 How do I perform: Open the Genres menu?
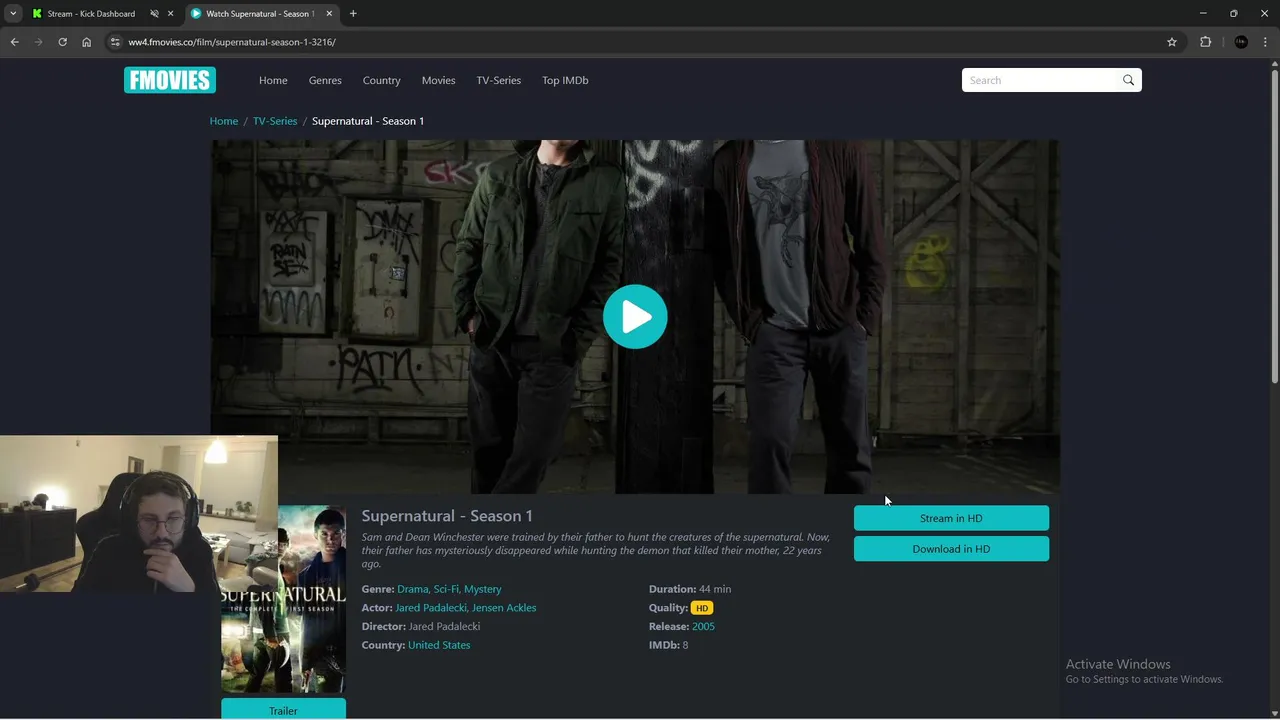pos(325,80)
